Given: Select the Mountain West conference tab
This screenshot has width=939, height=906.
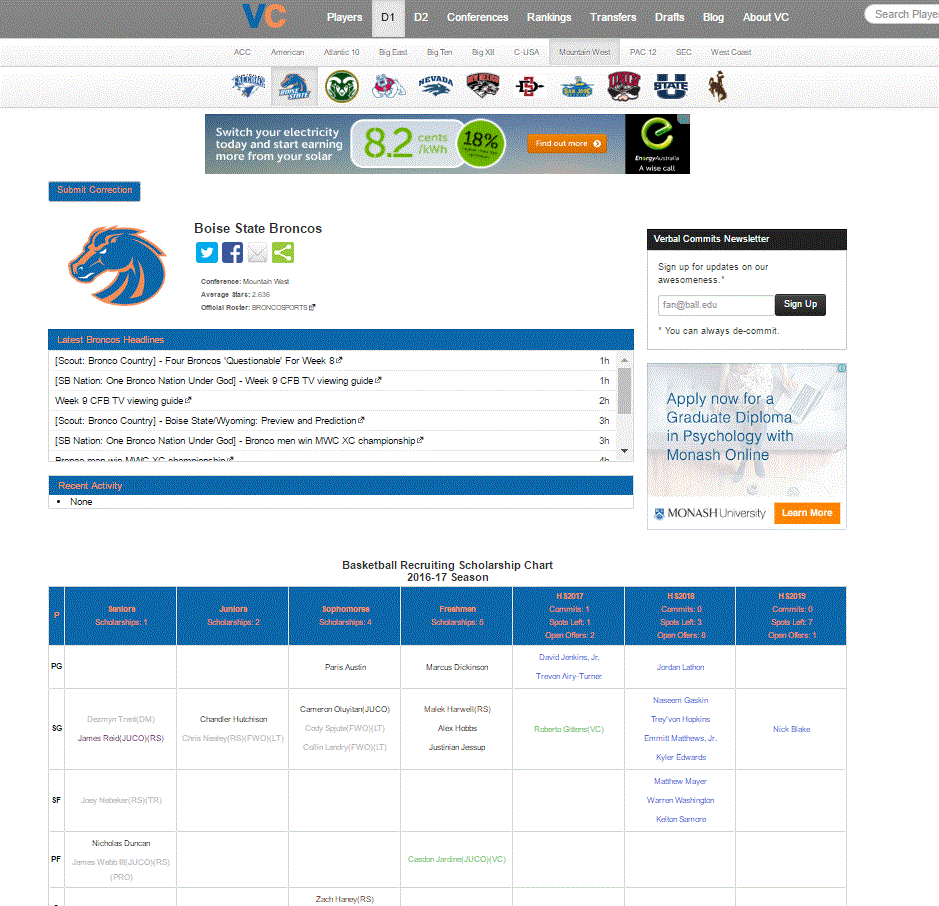Looking at the screenshot, I should tap(584, 52).
